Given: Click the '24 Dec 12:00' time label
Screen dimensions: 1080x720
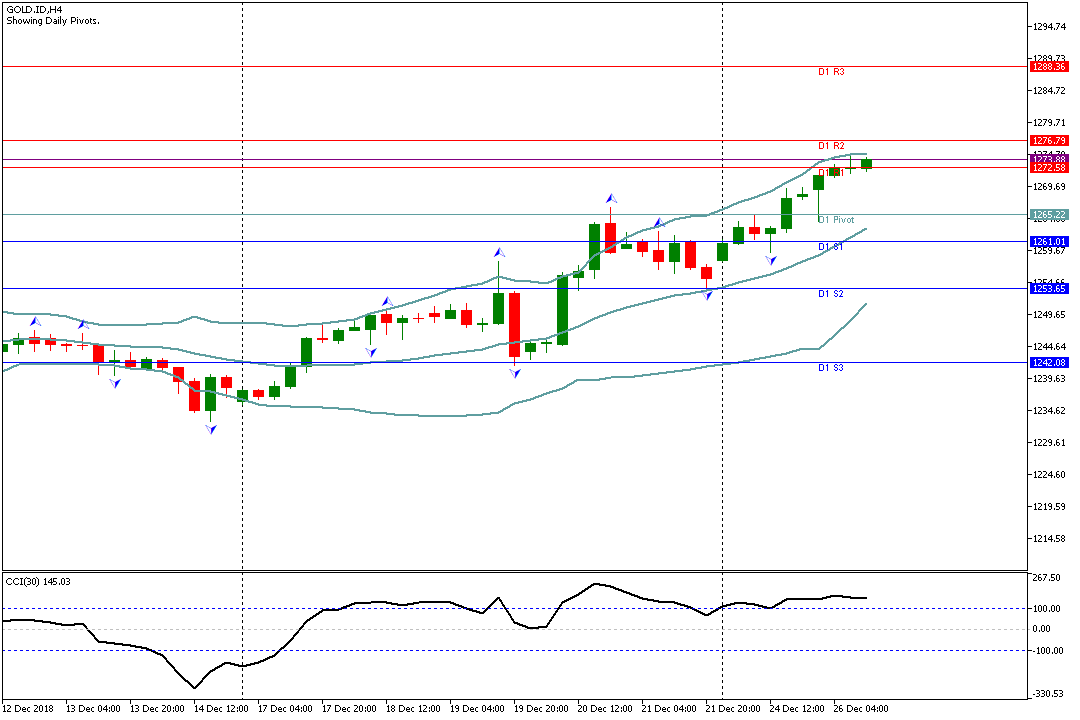Looking at the screenshot, I should tap(798, 709).
